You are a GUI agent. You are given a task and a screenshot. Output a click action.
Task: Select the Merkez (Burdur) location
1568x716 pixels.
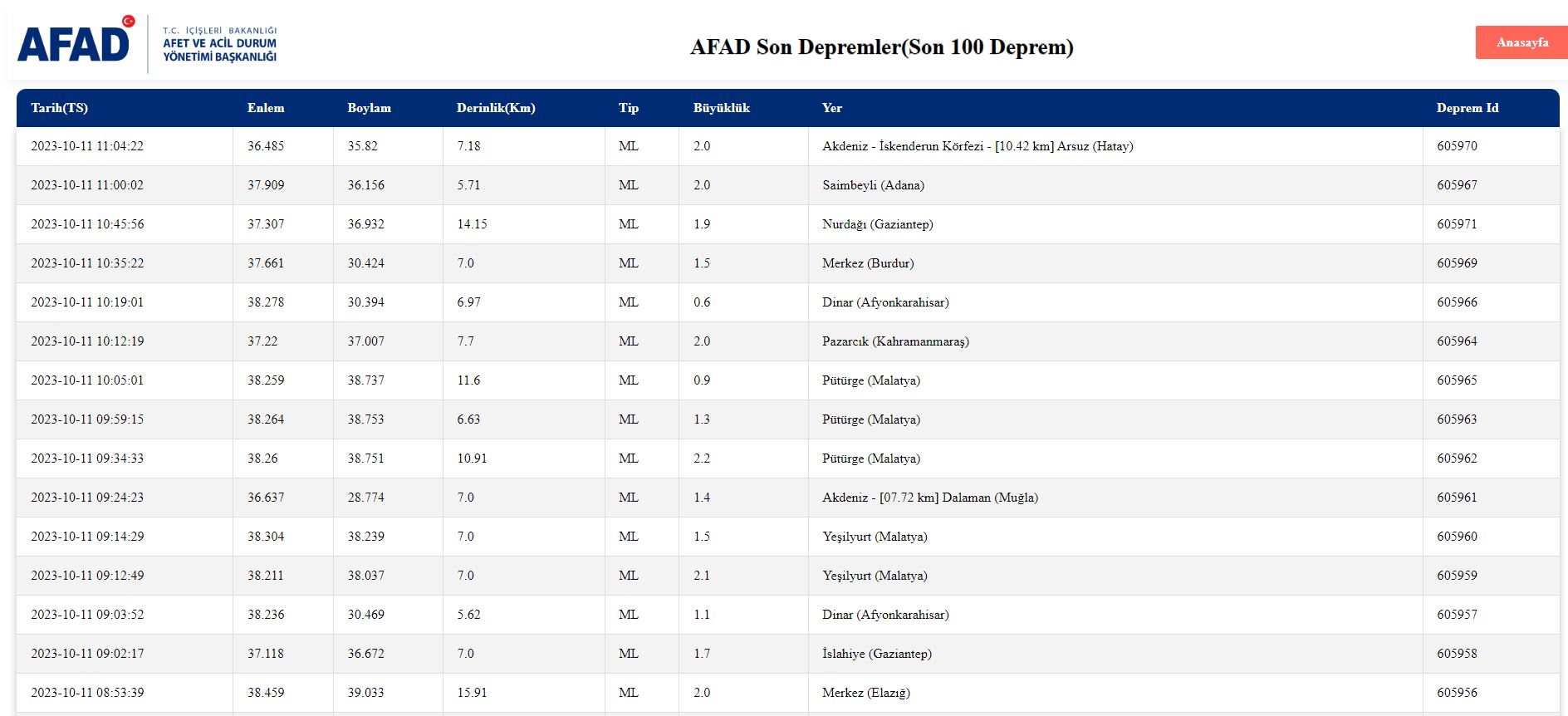(x=868, y=263)
